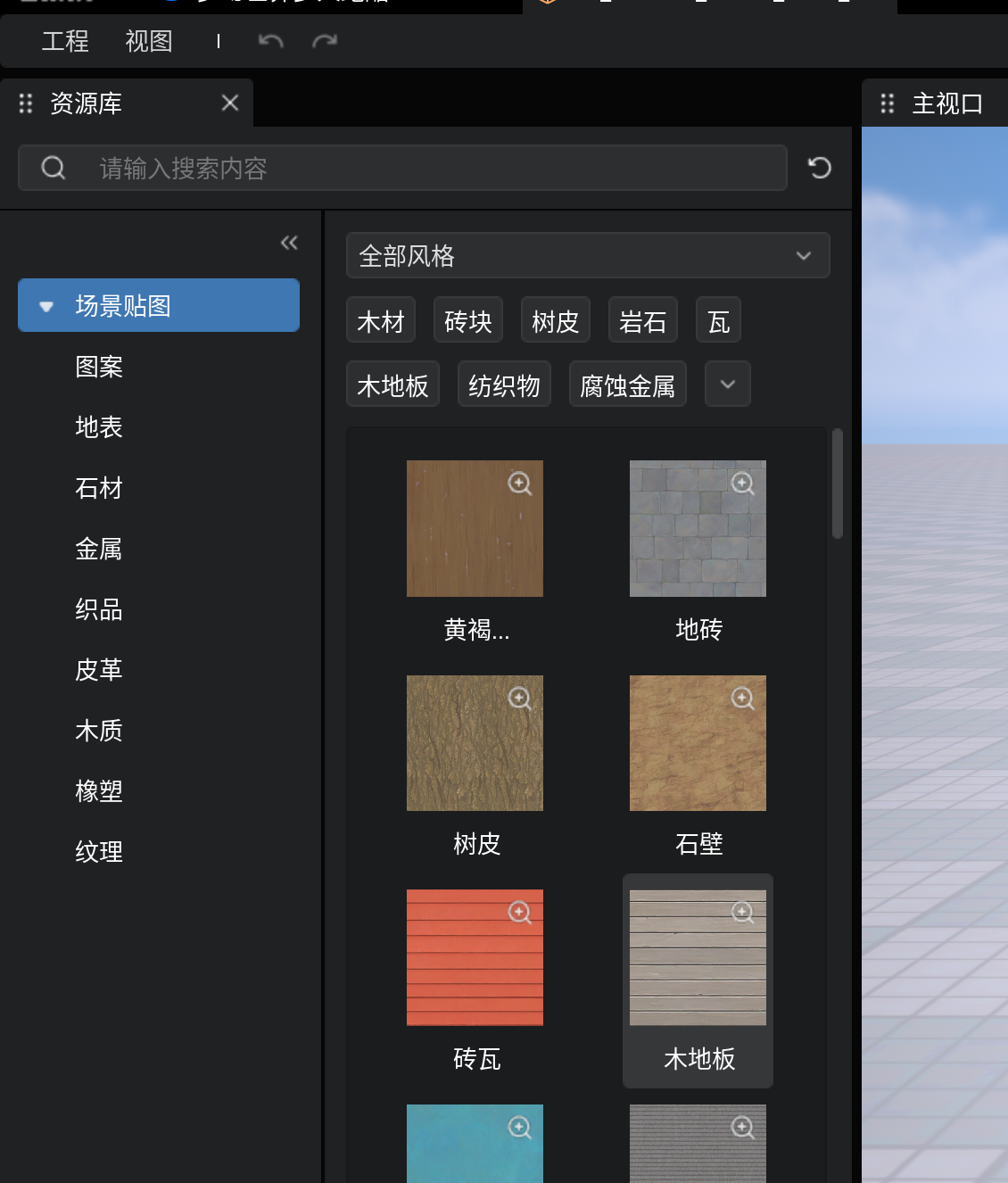
Task: Zoom preview of 砖瓦 texture
Action: pos(520,912)
